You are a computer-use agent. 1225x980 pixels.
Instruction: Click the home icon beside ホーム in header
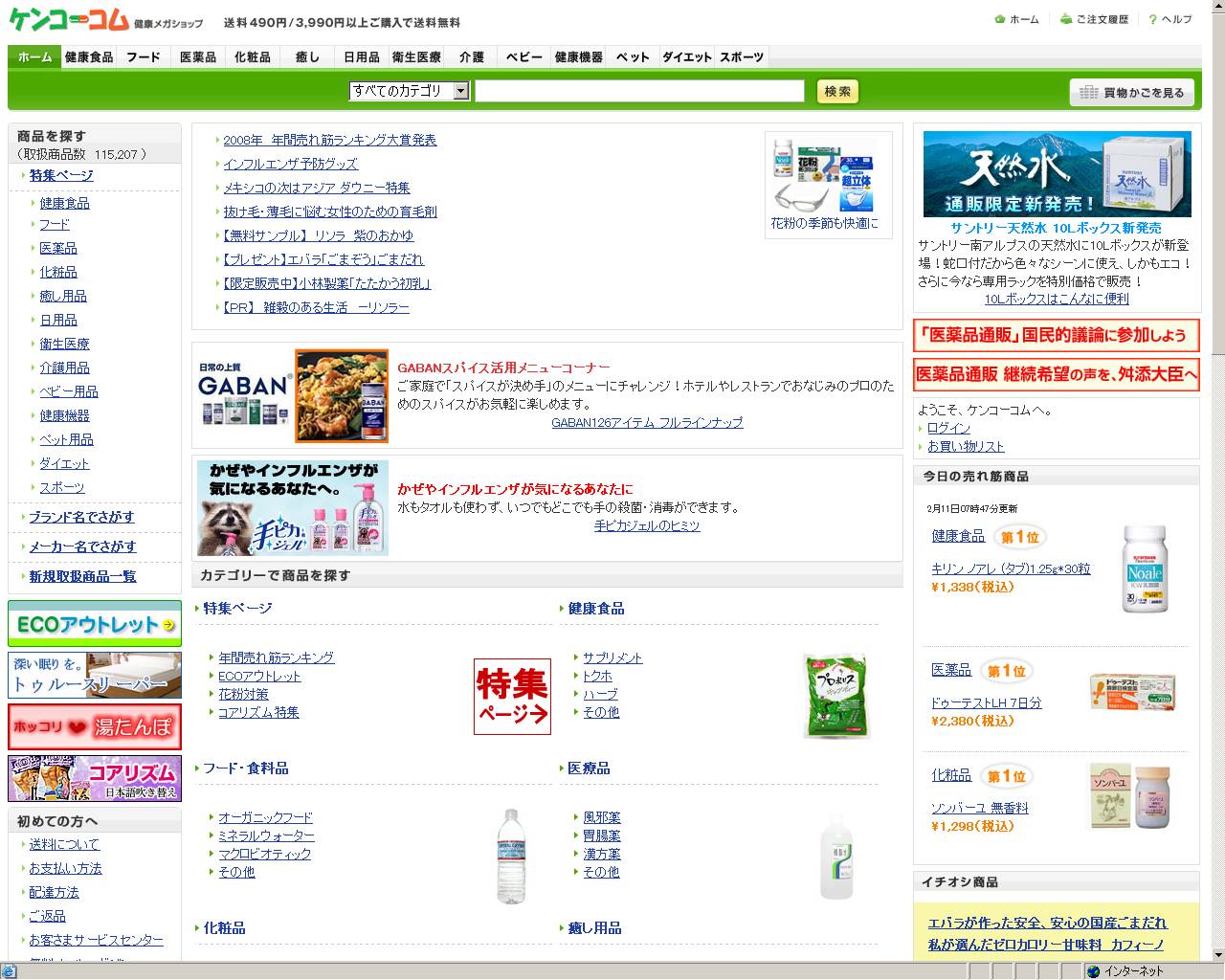click(1000, 19)
